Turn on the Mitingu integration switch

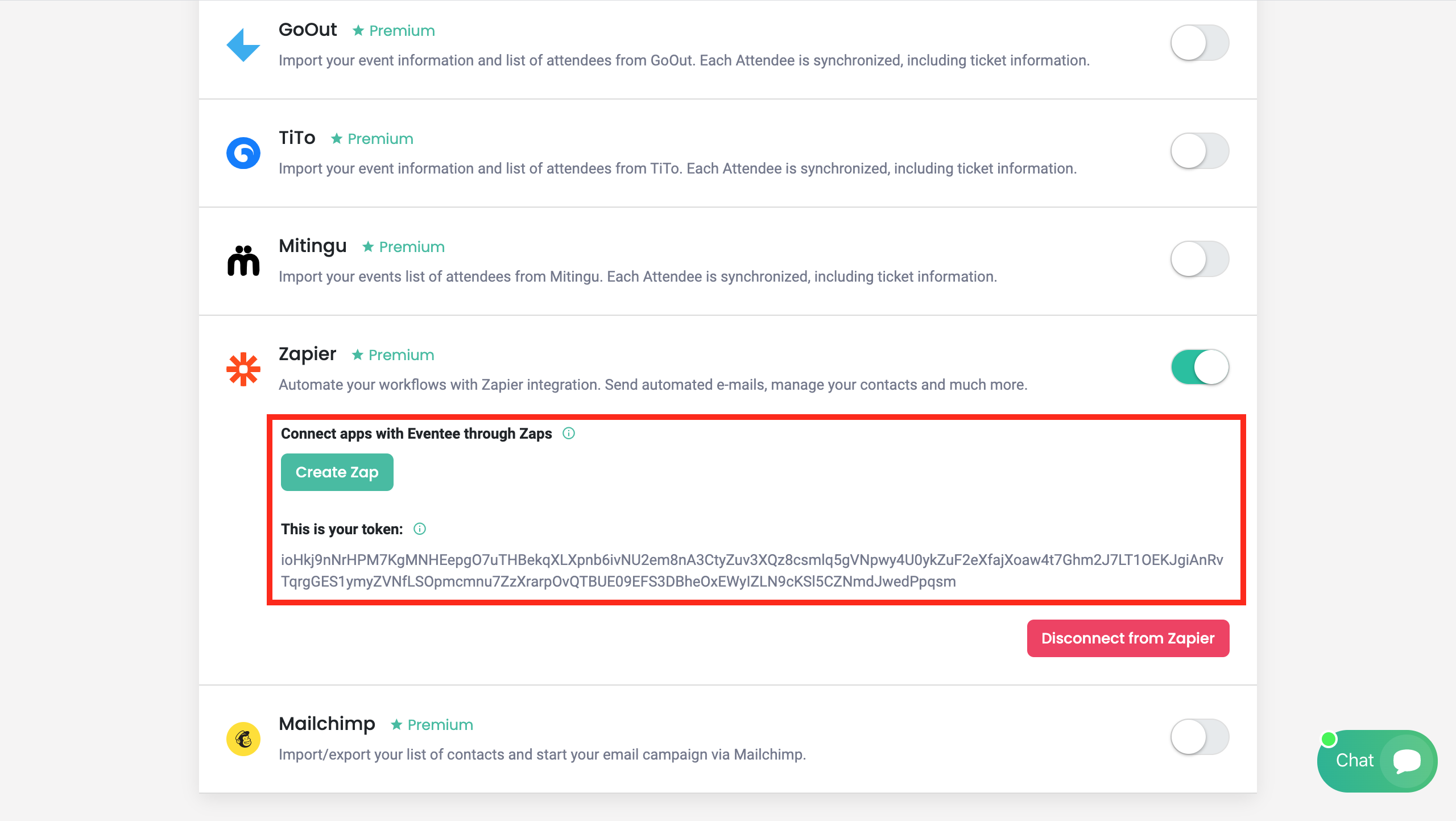(1200, 259)
